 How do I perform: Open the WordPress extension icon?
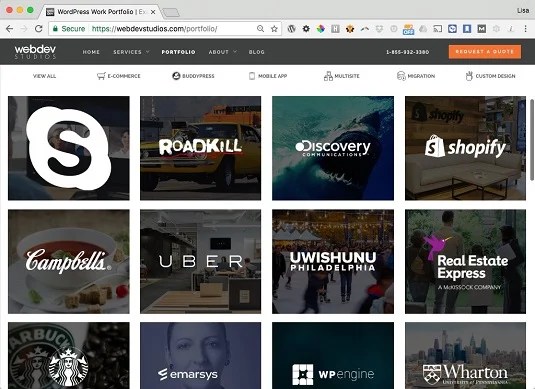click(x=291, y=29)
